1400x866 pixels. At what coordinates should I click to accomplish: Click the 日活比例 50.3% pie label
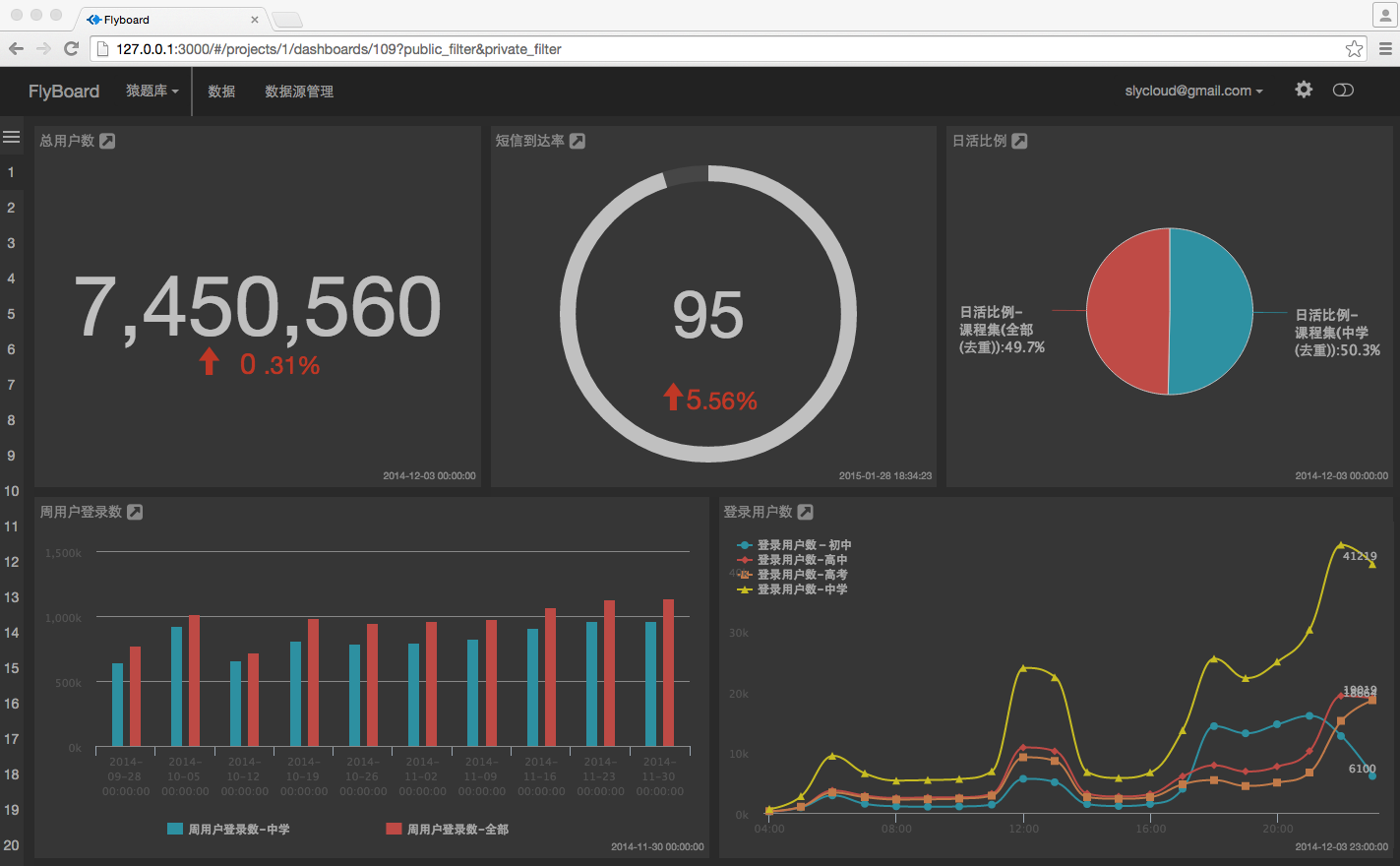coord(1338,333)
